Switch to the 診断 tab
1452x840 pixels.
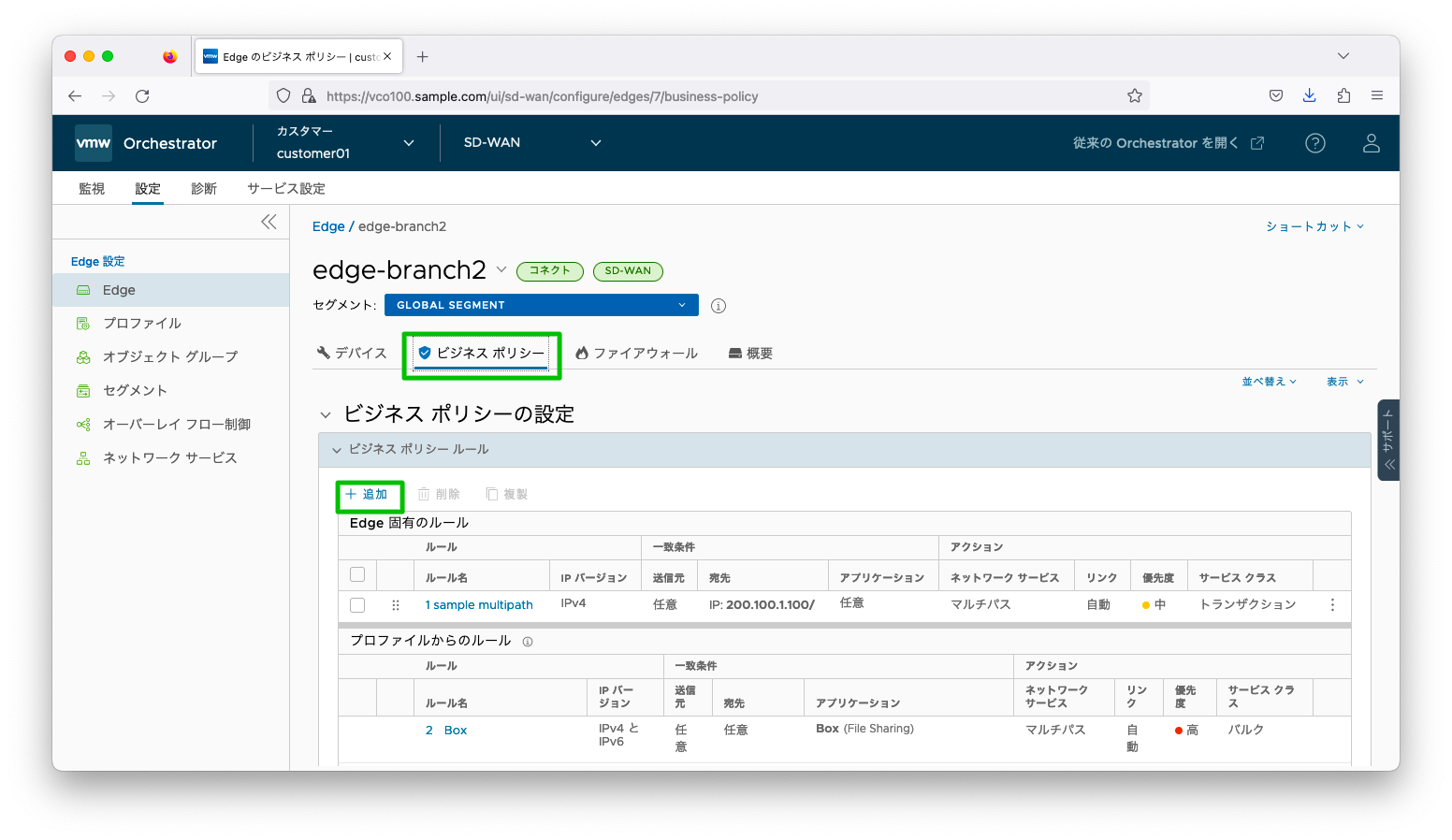(204, 189)
